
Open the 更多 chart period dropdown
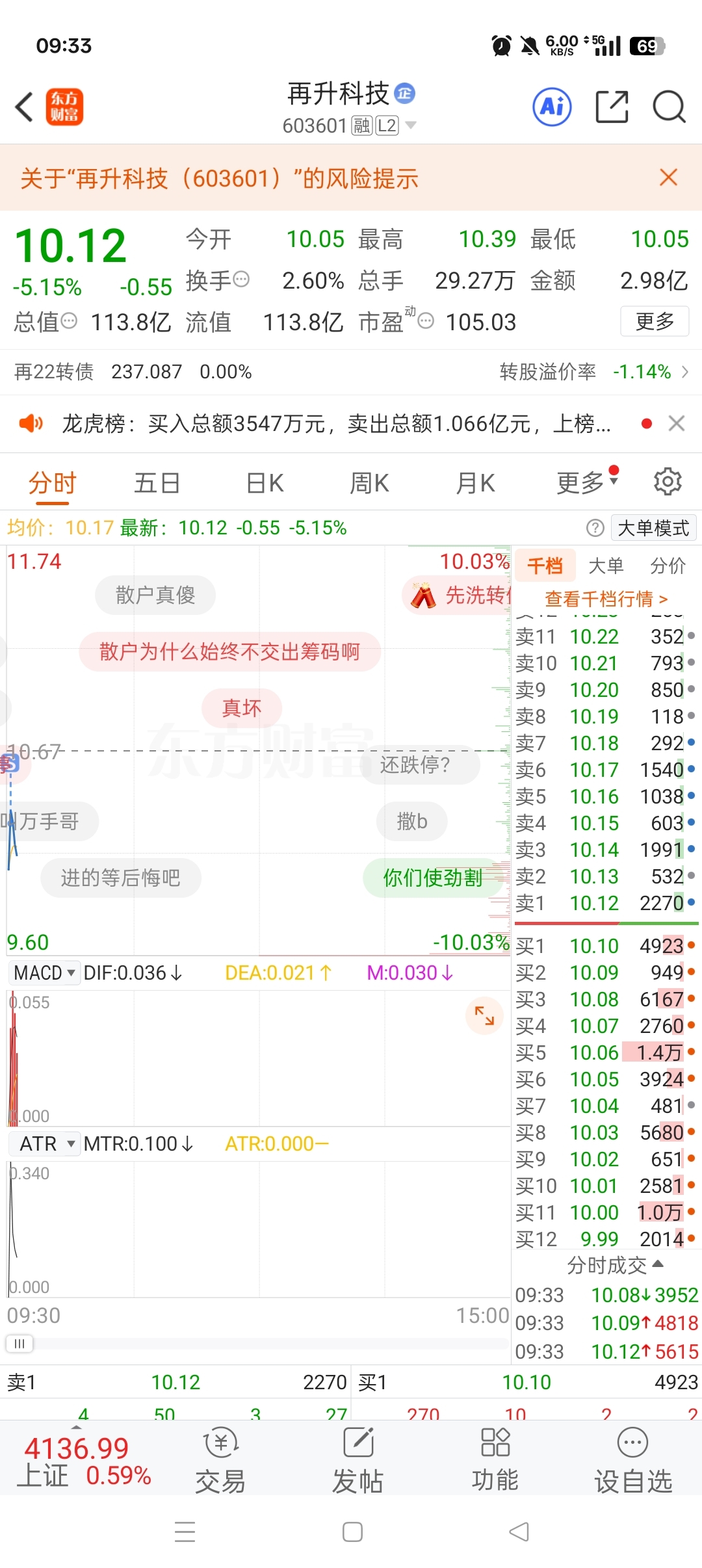[x=587, y=482]
